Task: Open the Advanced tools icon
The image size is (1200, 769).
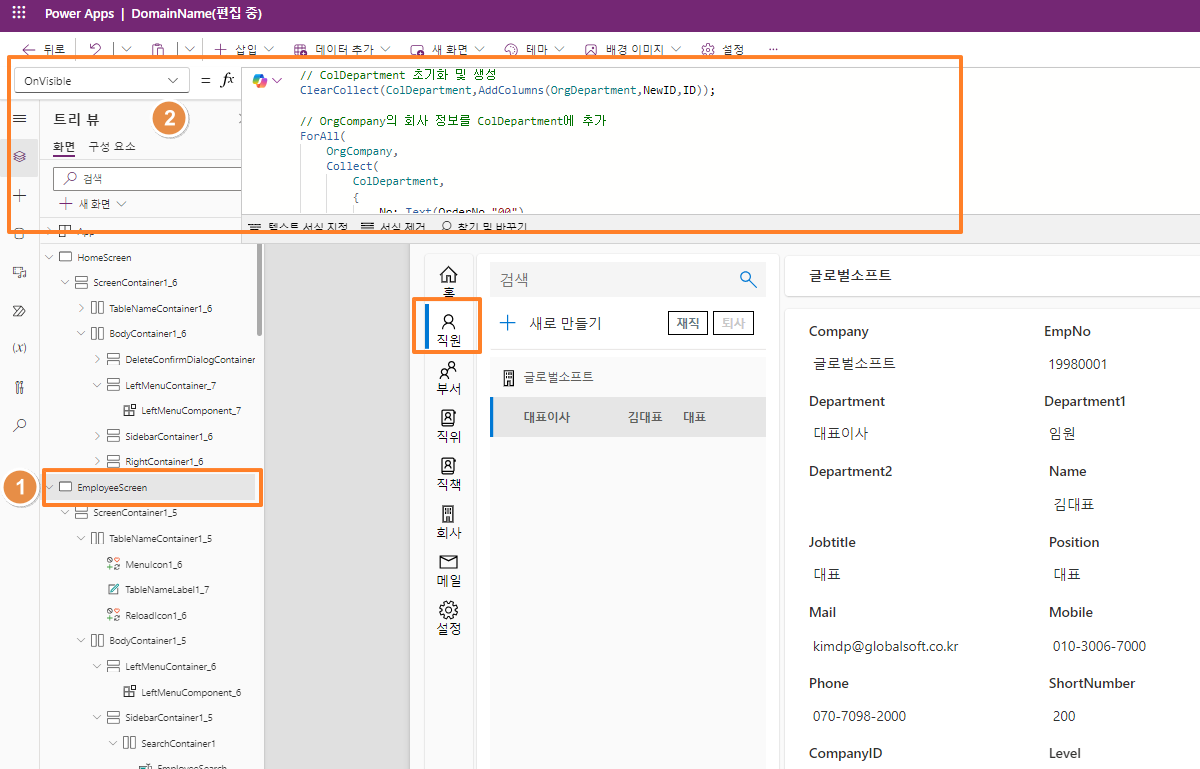Action: tap(19, 386)
